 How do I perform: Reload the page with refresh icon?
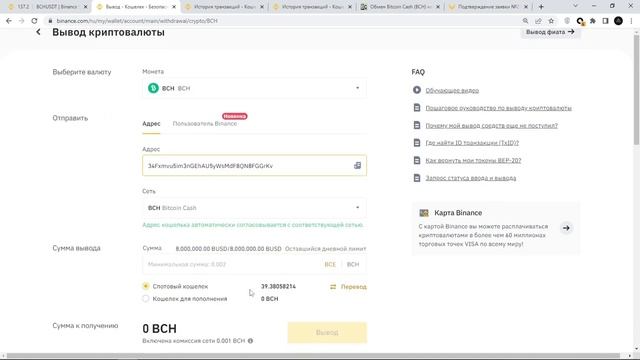34,21
